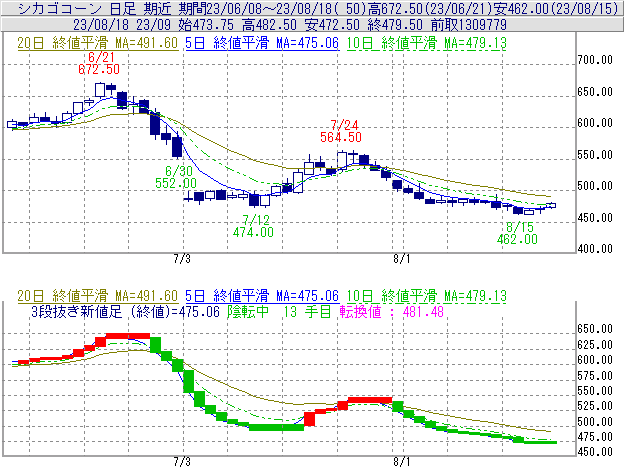Click the 450.00 axis label in the lower chart
Screen dimensions: 624x475
coord(595,452)
